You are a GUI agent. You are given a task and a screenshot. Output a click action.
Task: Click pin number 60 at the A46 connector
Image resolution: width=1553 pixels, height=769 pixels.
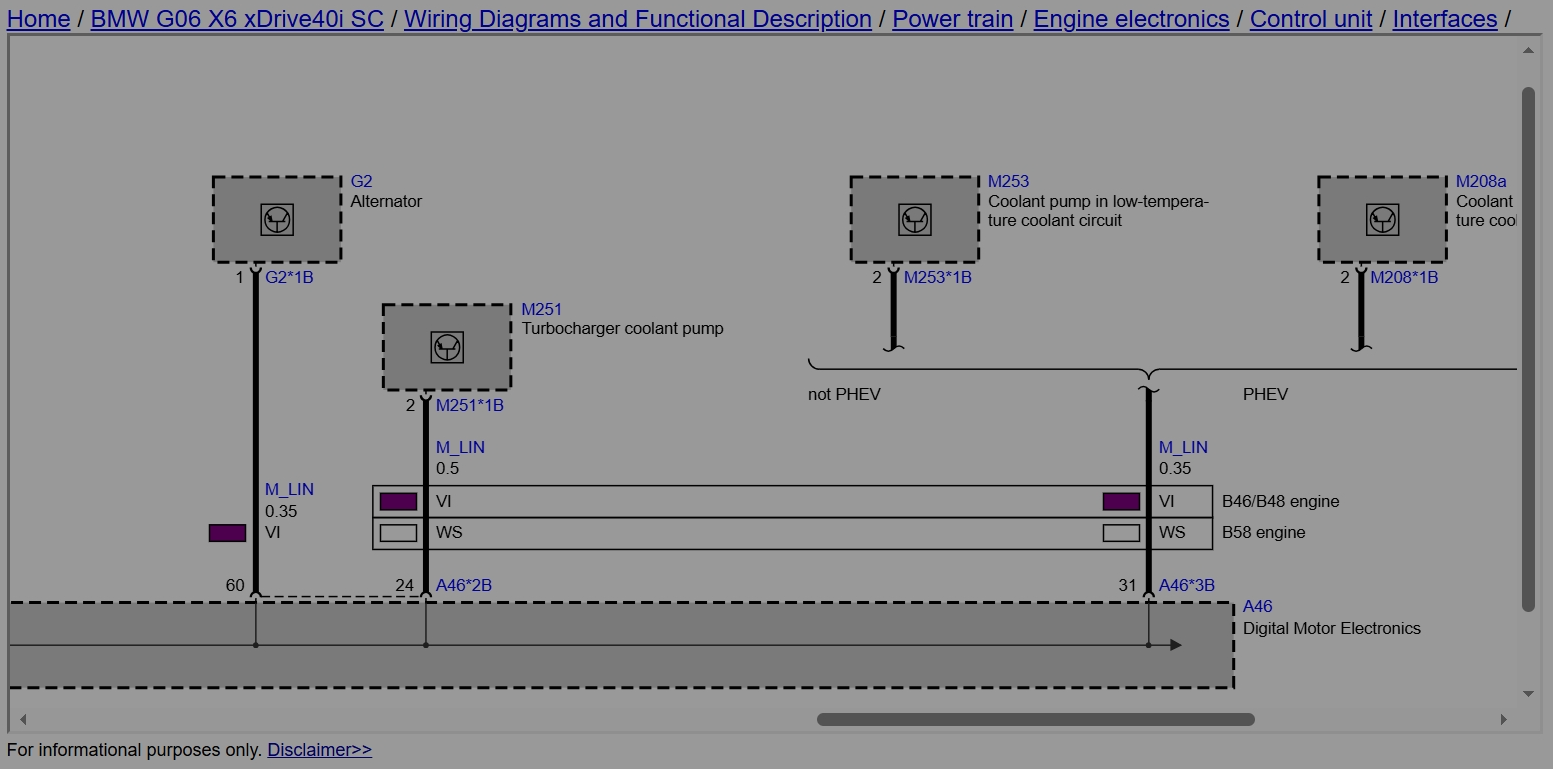pos(235,585)
